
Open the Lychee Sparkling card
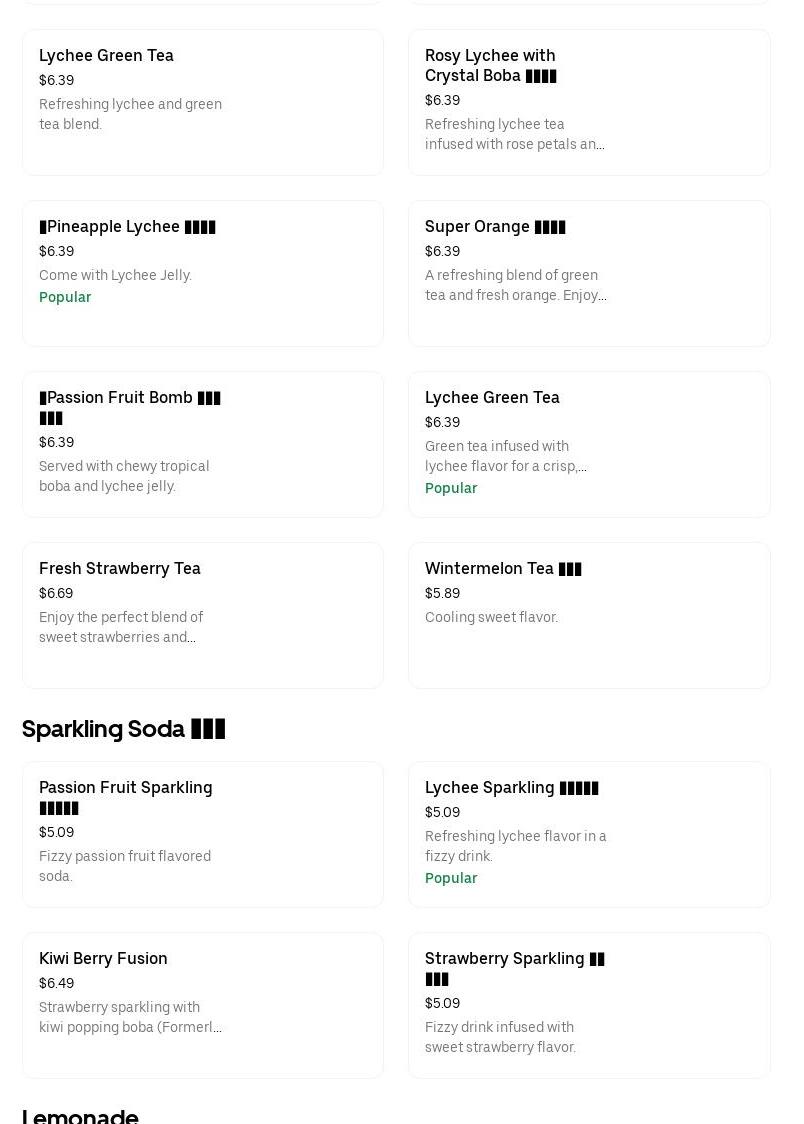pyautogui.click(x=589, y=834)
